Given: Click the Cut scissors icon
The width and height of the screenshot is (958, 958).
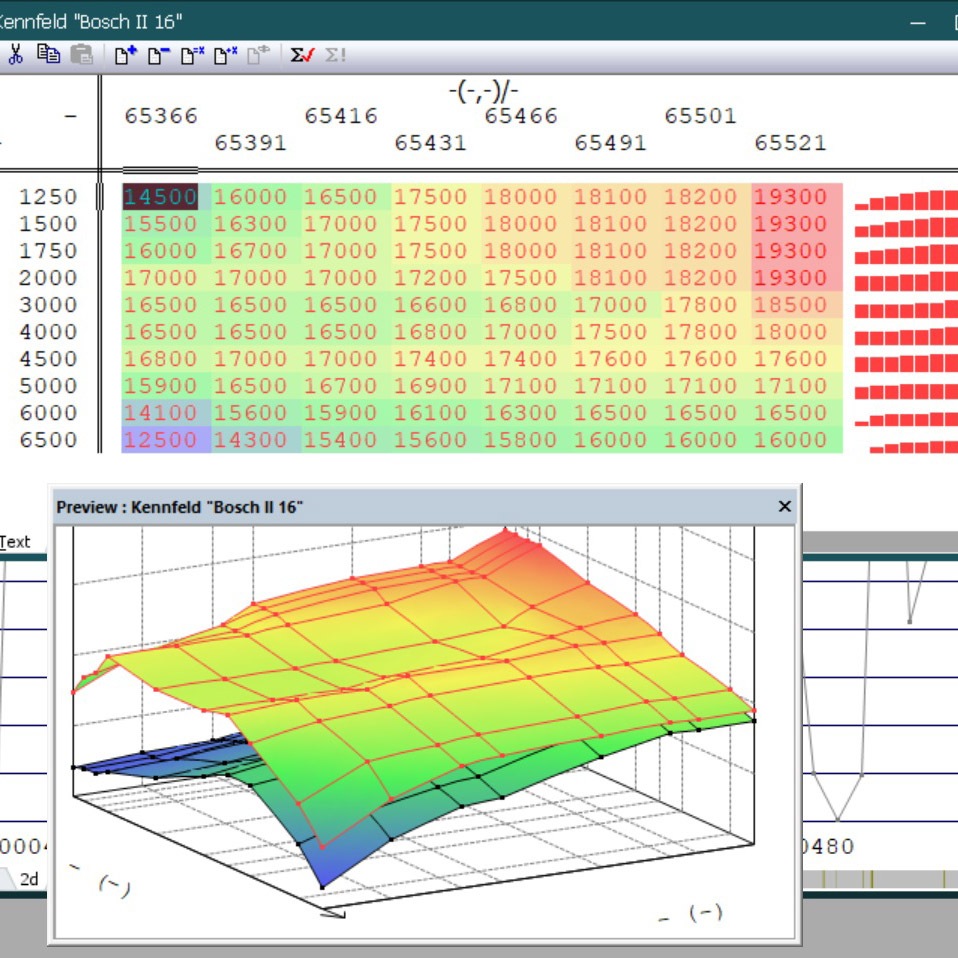Looking at the screenshot, I should [15, 54].
